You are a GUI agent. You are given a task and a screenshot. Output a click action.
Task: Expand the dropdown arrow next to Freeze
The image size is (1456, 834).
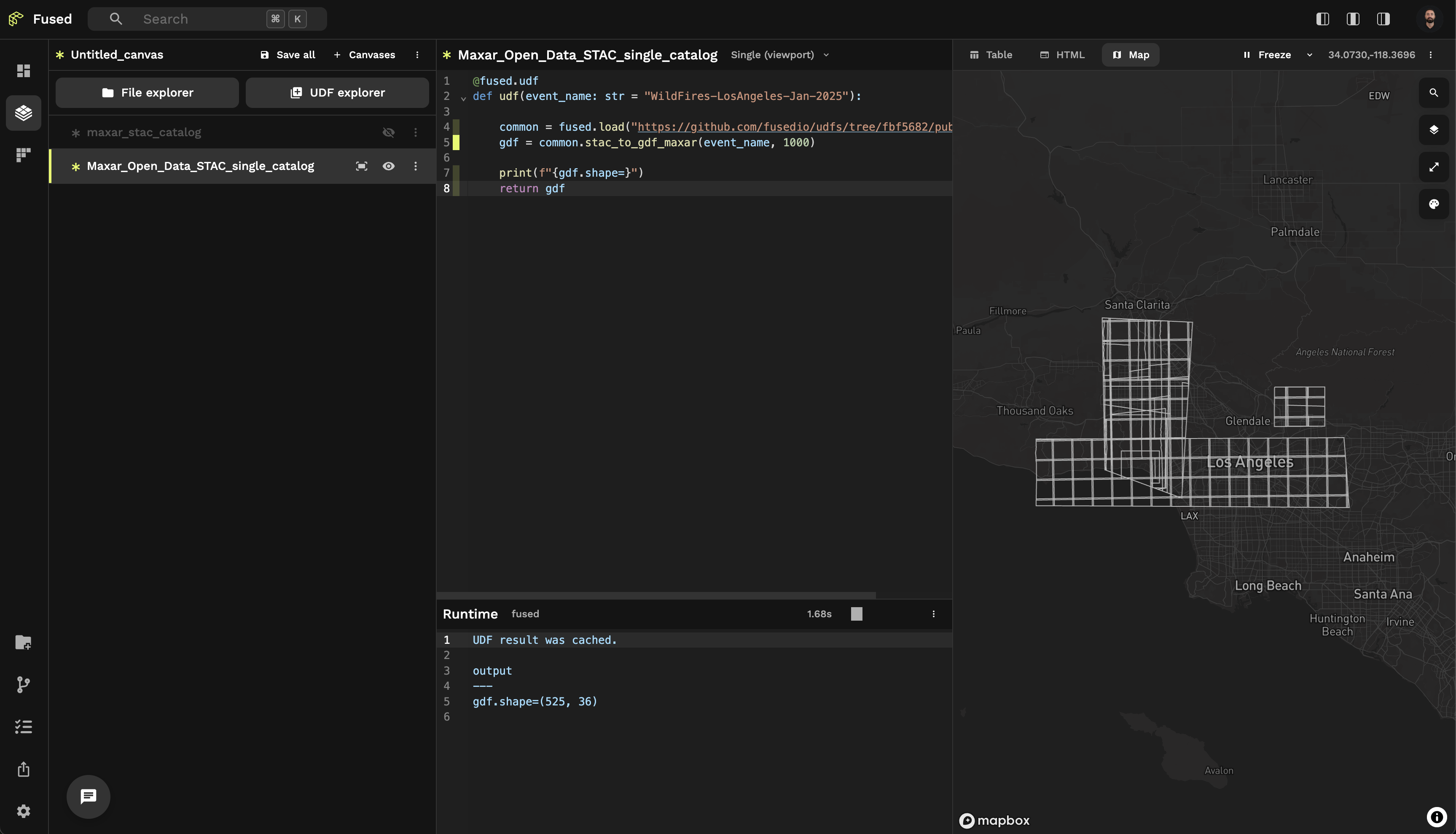pyautogui.click(x=1309, y=55)
